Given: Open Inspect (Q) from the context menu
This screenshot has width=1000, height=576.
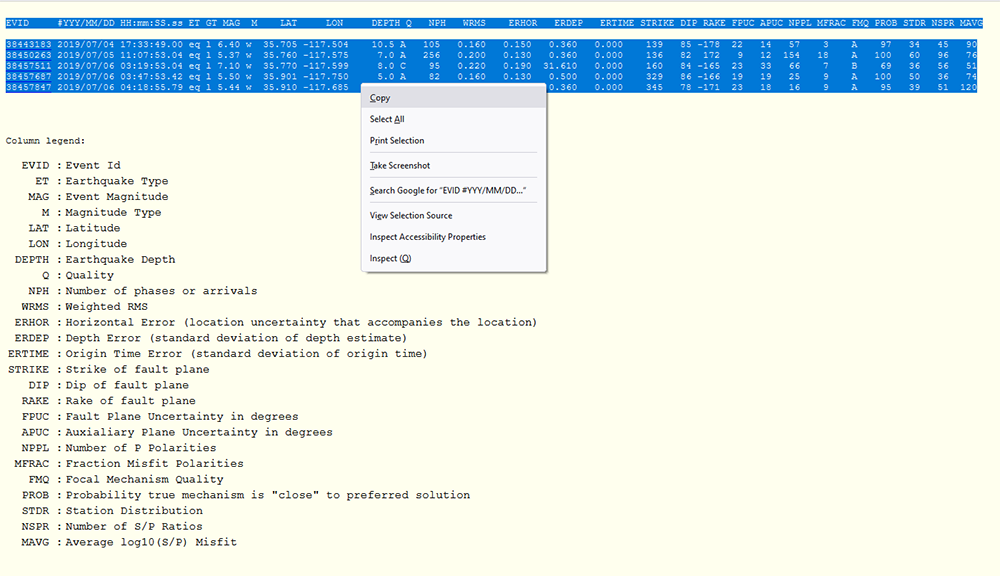Looking at the screenshot, I should coord(390,259).
